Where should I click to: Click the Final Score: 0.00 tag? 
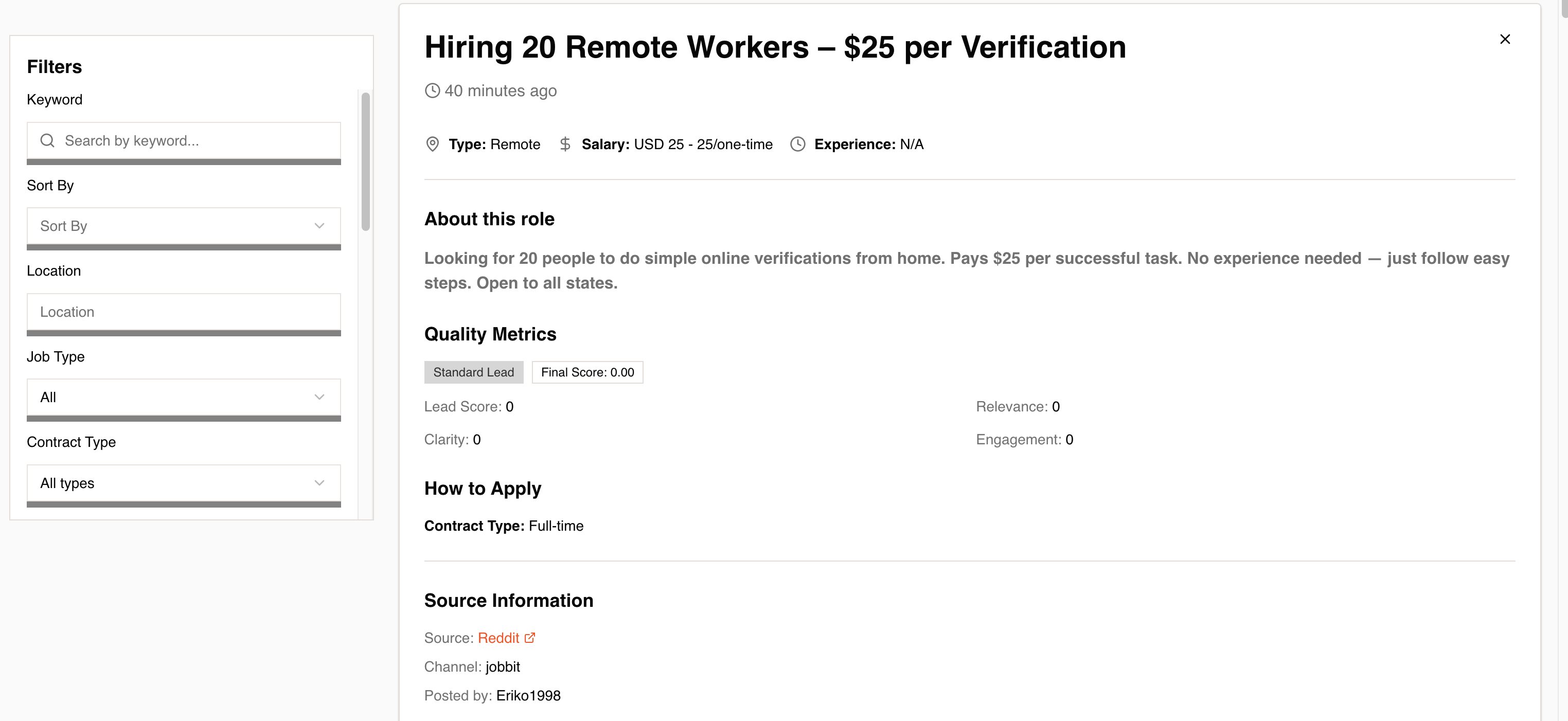tap(587, 372)
